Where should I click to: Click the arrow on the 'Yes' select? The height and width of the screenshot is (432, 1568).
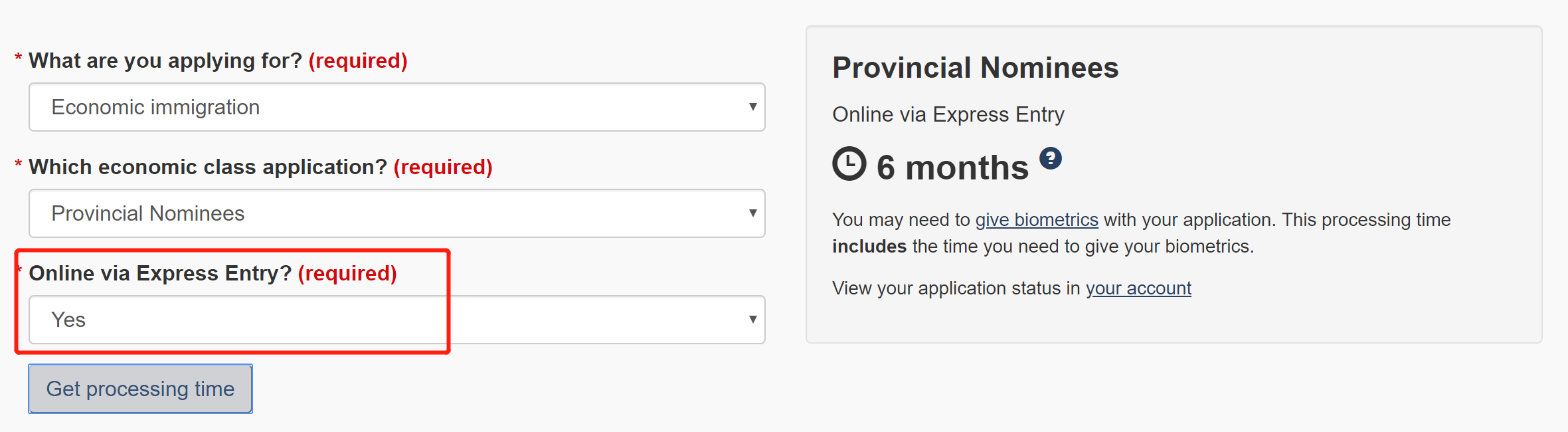(x=752, y=320)
